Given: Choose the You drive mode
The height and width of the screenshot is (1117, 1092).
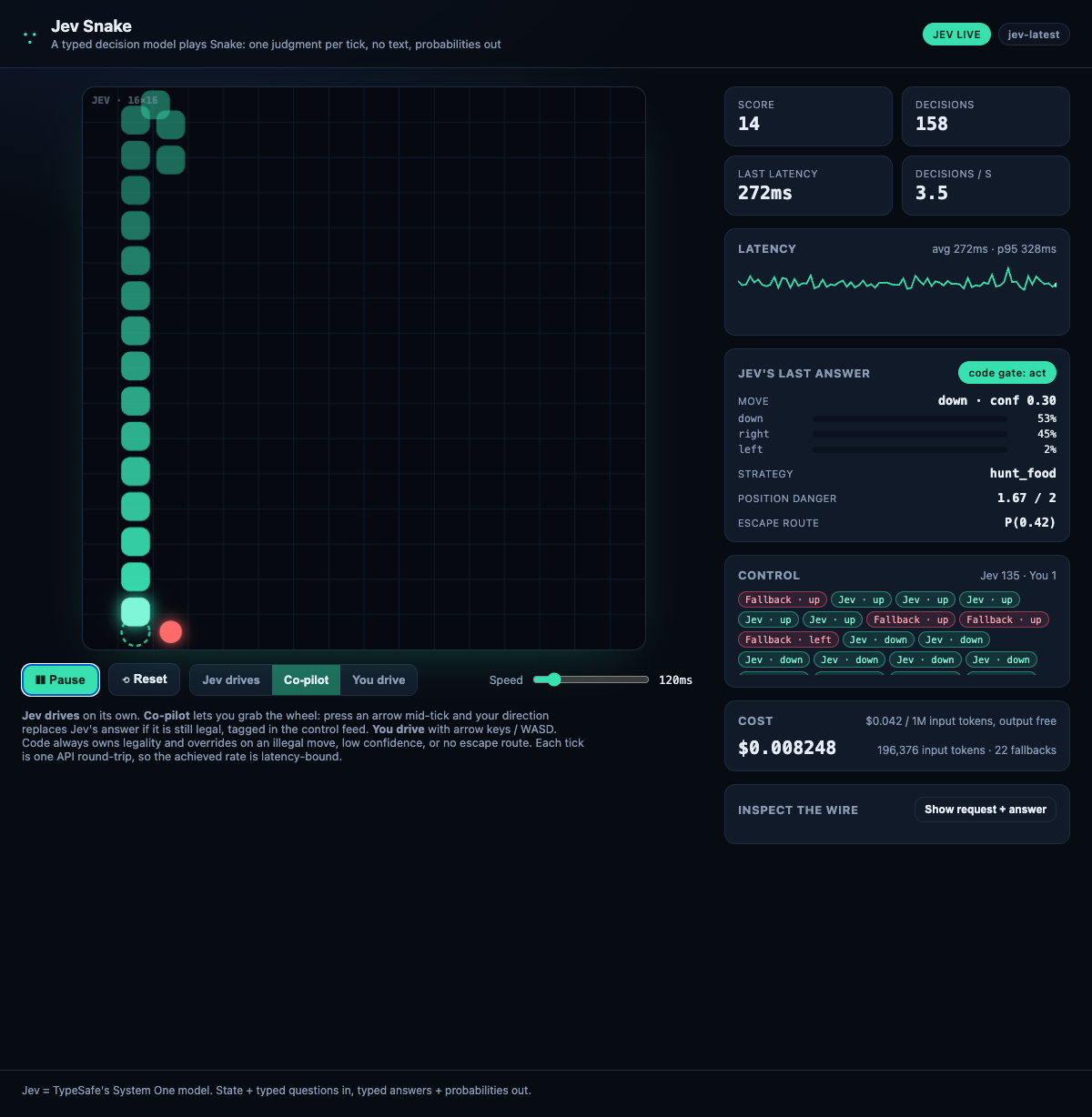Looking at the screenshot, I should [x=379, y=679].
